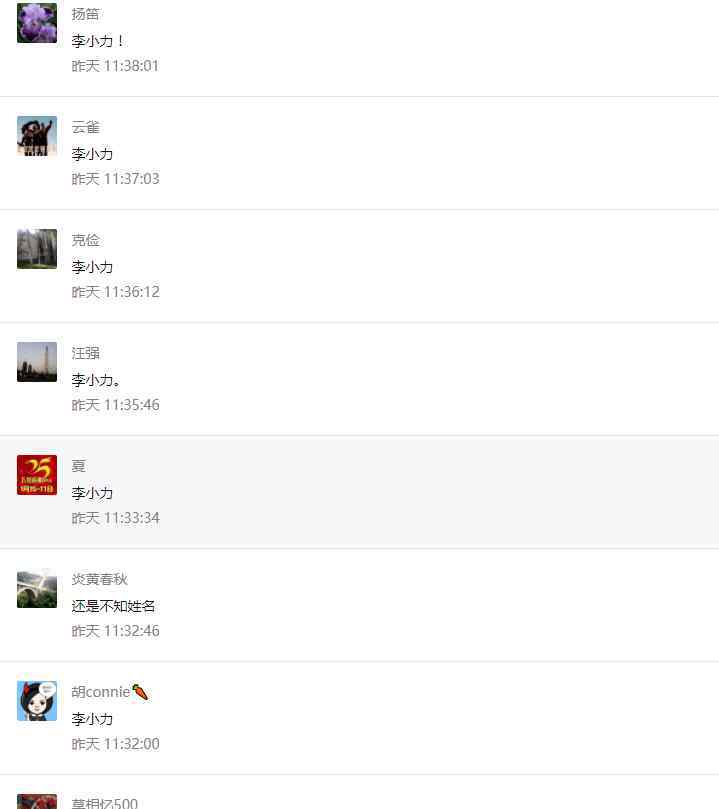Viewport: 719px width, 809px height.
Task: Select the comment 李小力。by 汪强
Action: (x=96, y=380)
